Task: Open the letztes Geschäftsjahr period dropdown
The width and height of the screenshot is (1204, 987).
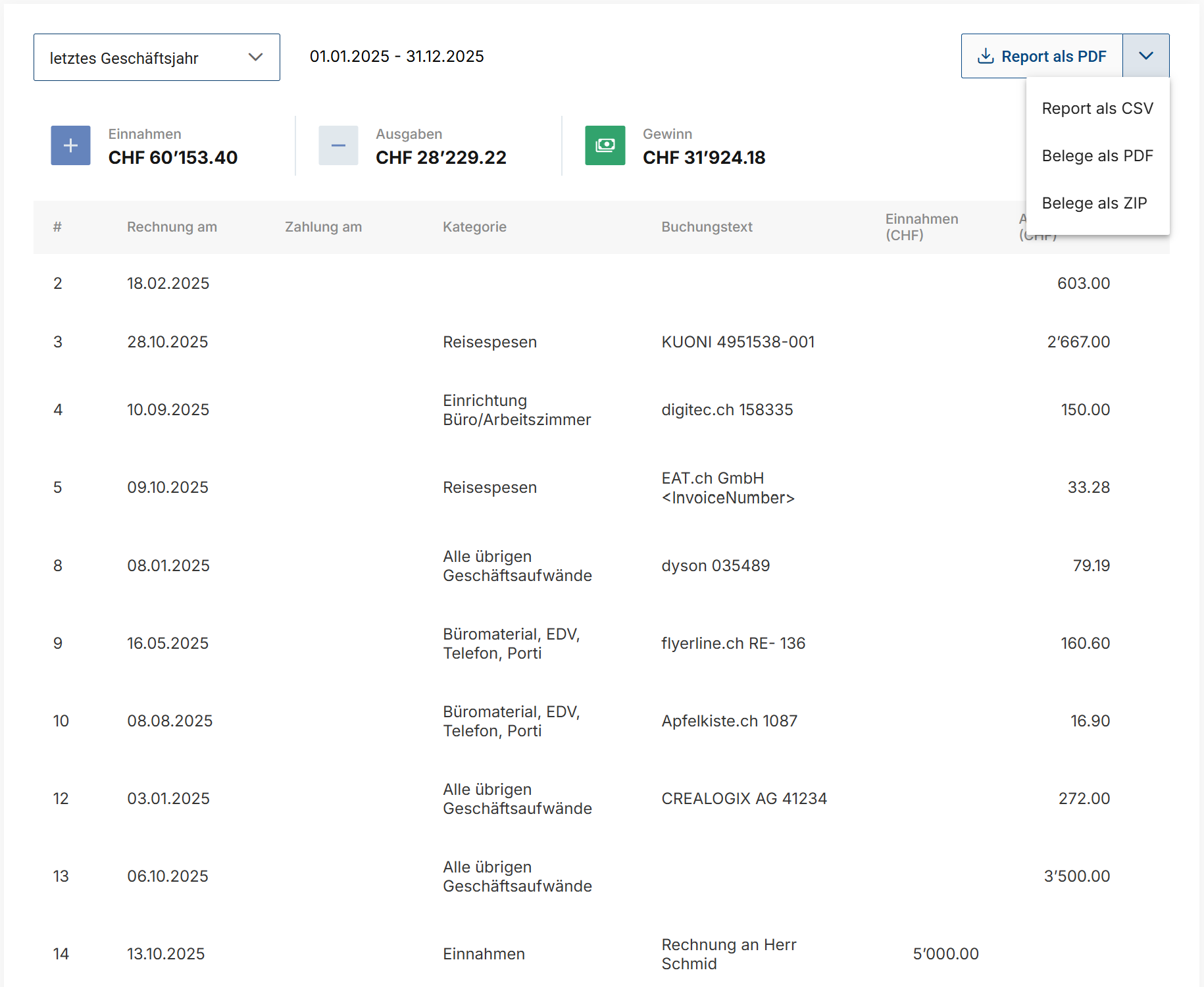Action: pyautogui.click(x=157, y=57)
